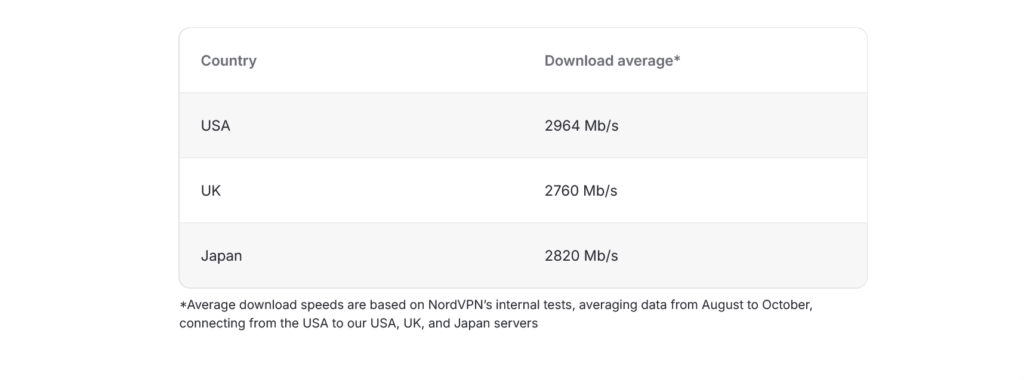Click the 2760 Mb/s speed value
1024x380 pixels.
point(581,191)
